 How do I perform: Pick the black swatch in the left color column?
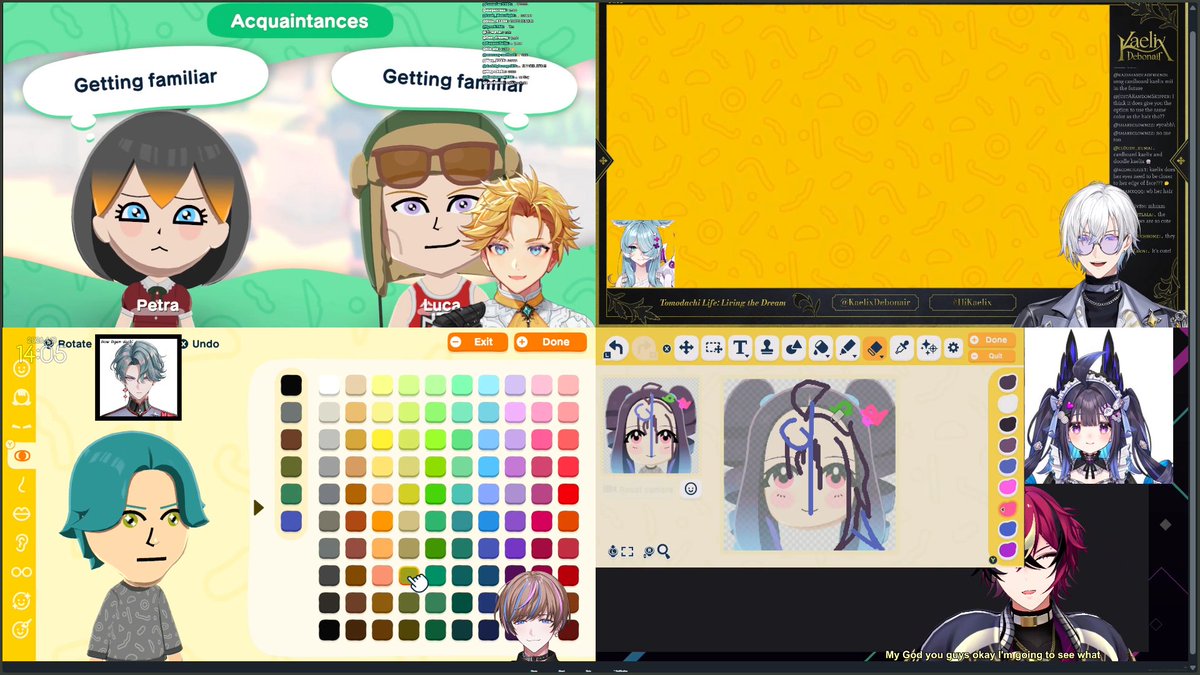tap(291, 385)
